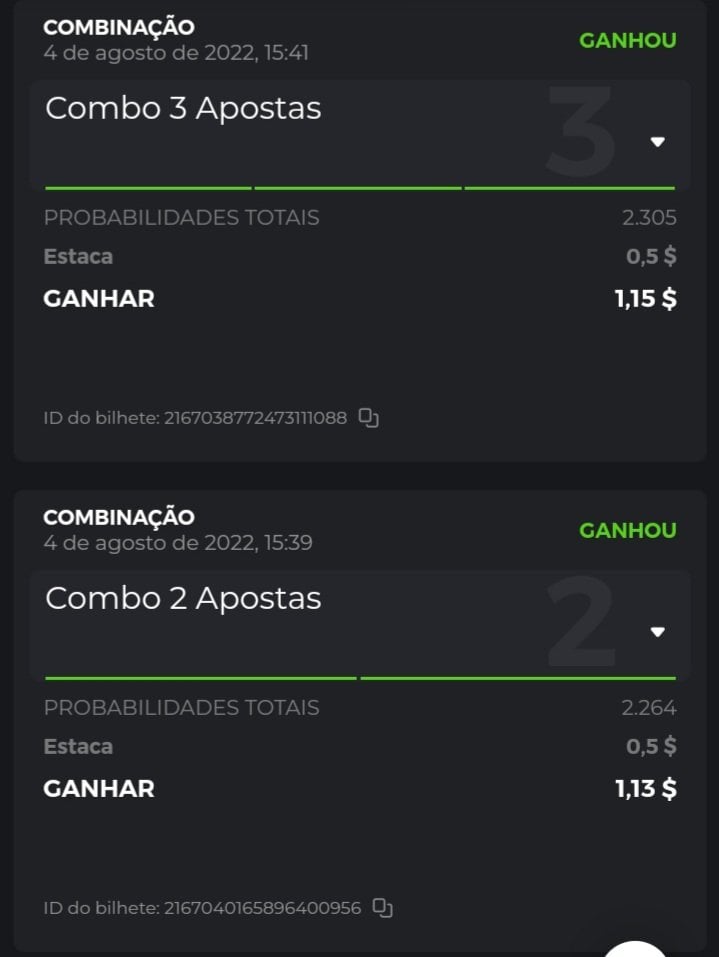
Task: Expand the Combo 3 Apostas arrow
Action: (x=658, y=142)
